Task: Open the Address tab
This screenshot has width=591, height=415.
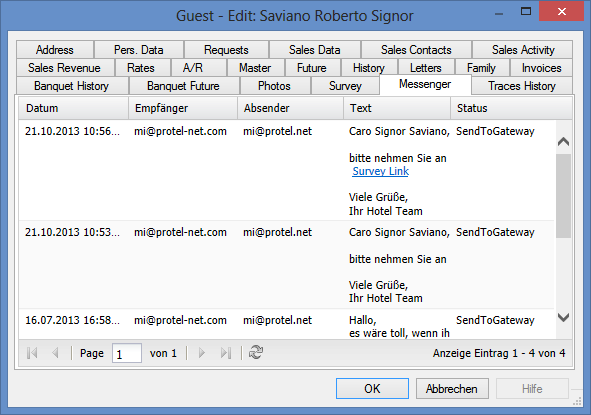Action: pyautogui.click(x=55, y=50)
